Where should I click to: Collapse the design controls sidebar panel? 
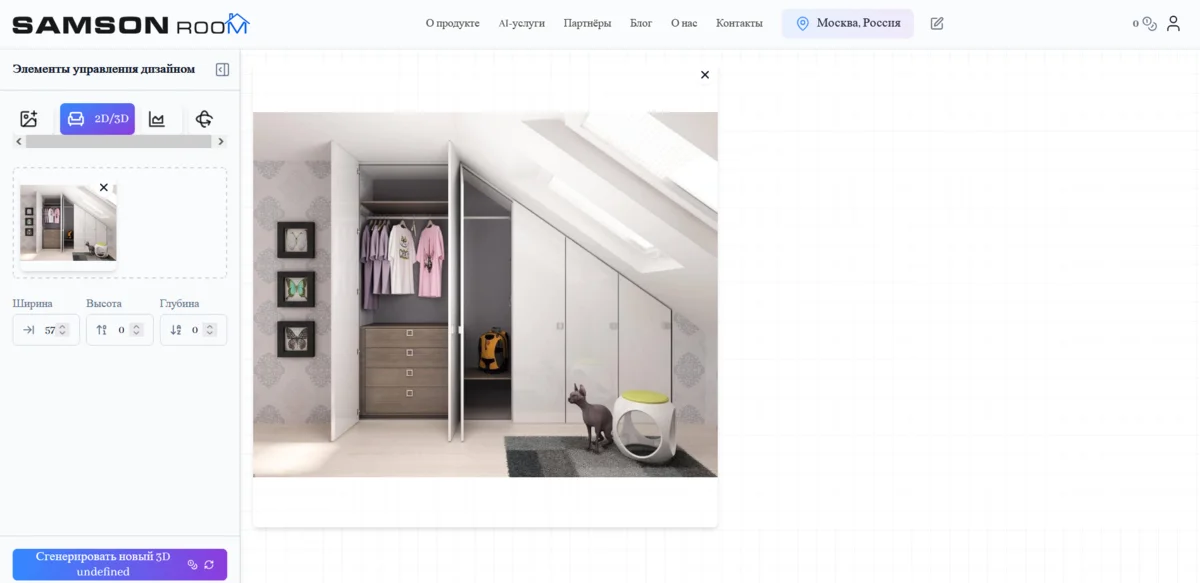click(222, 69)
